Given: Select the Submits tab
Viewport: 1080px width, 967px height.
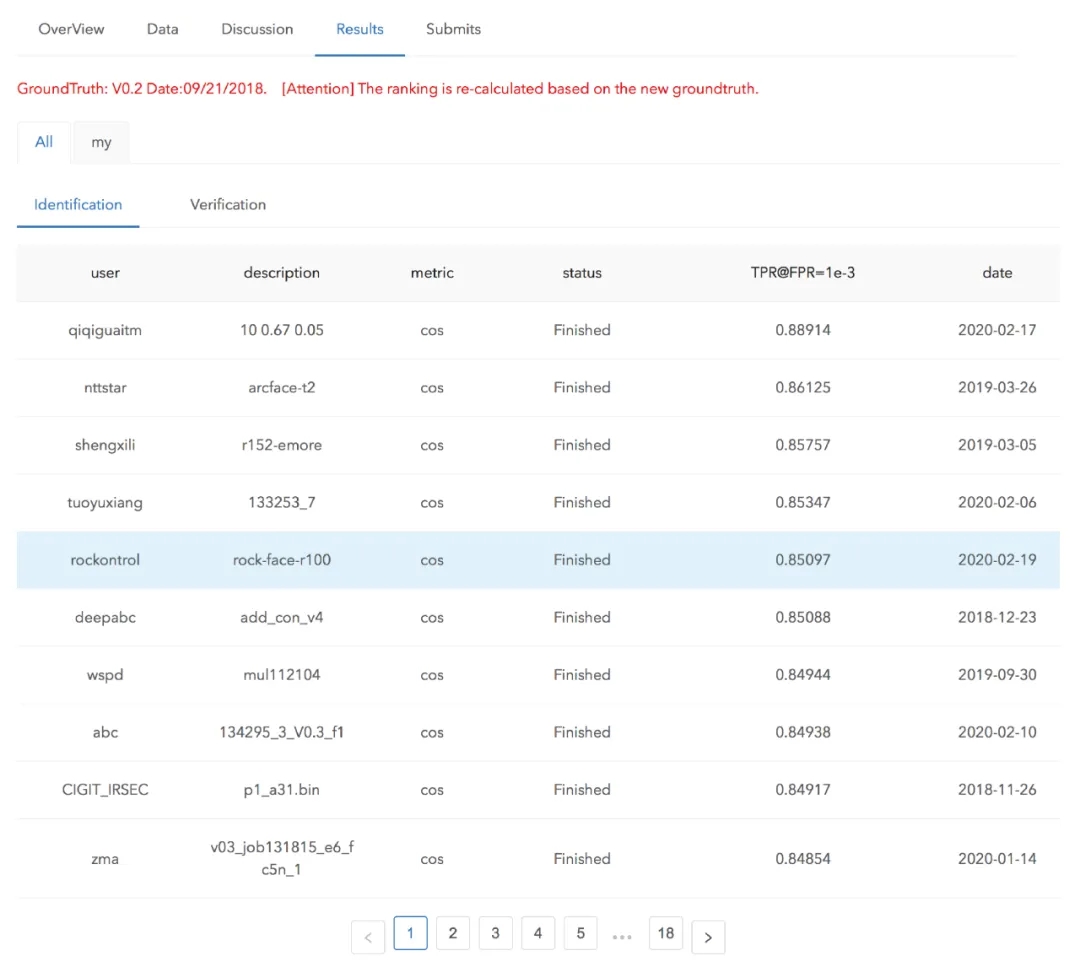Looking at the screenshot, I should click(x=453, y=29).
